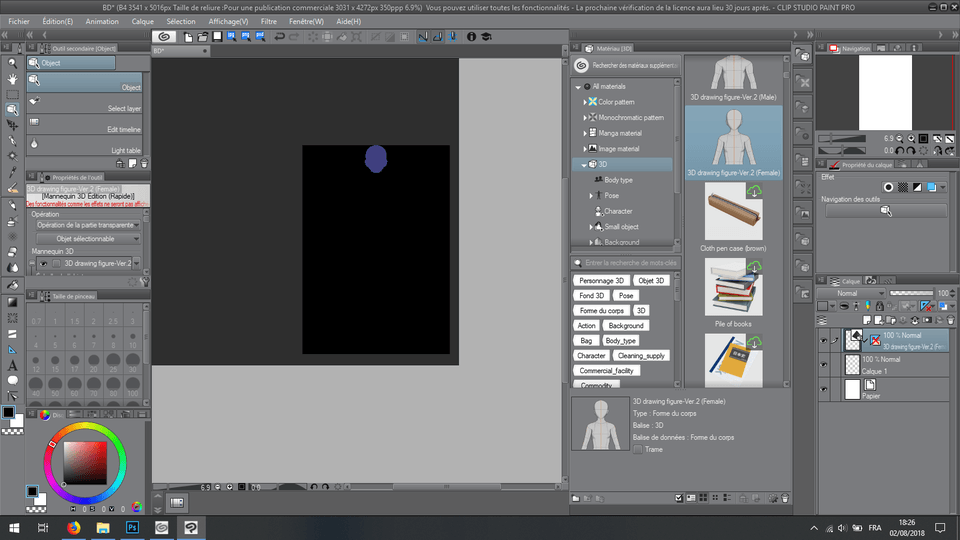
Task: Click the Objet 3D tag button
Action: (x=651, y=280)
